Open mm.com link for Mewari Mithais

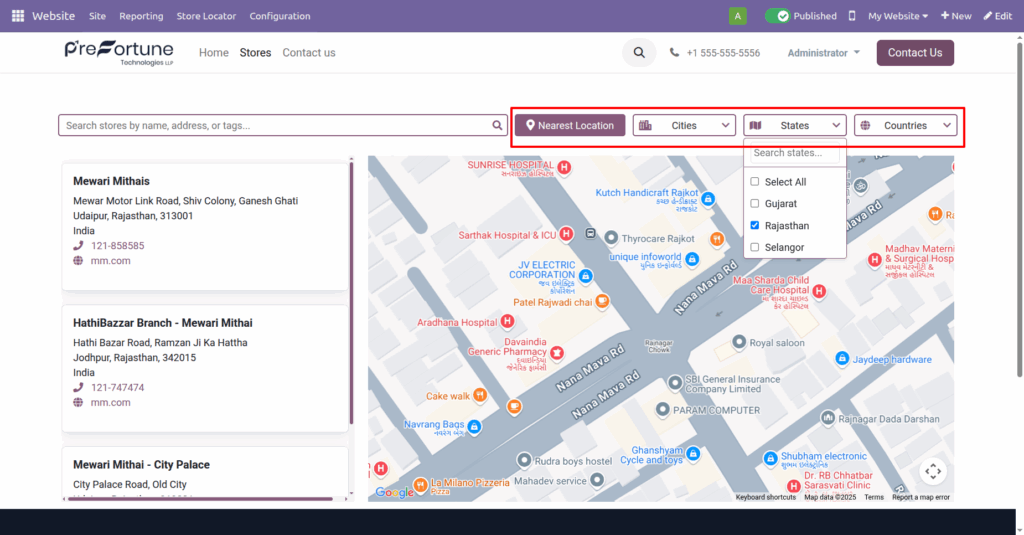(110, 261)
